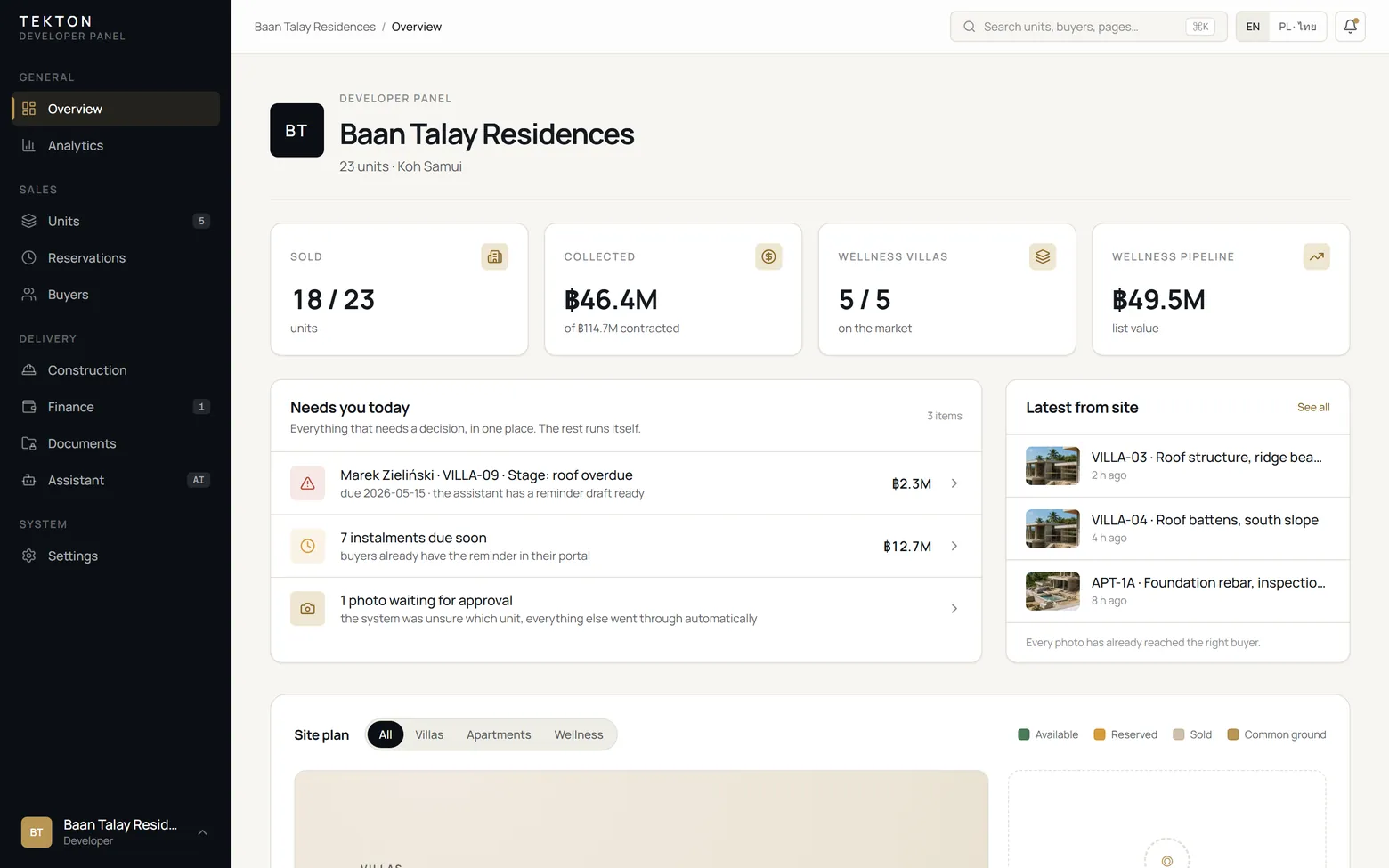Click the photo approval camera icon
Image resolution: width=1389 pixels, height=868 pixels.
[307, 609]
